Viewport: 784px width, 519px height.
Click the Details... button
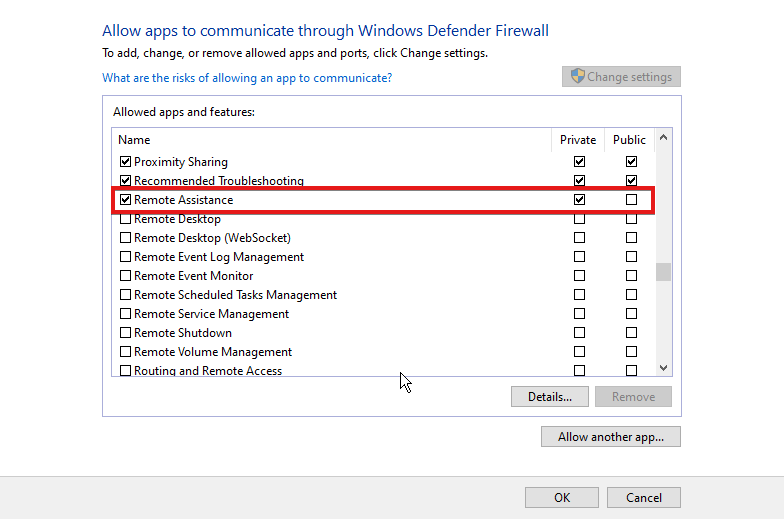[x=550, y=396]
